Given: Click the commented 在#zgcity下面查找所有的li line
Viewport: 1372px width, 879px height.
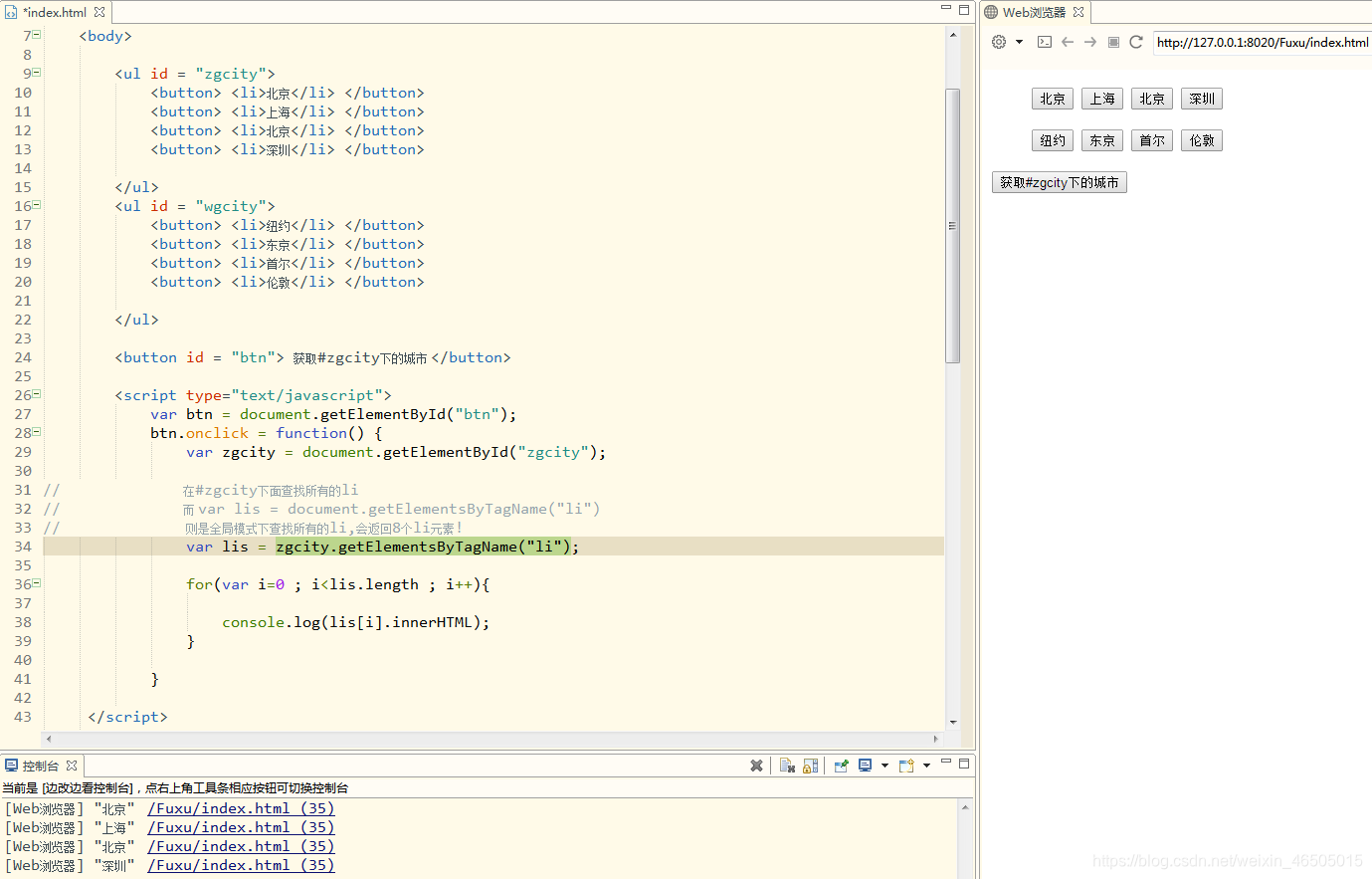Looking at the screenshot, I should pos(271,490).
